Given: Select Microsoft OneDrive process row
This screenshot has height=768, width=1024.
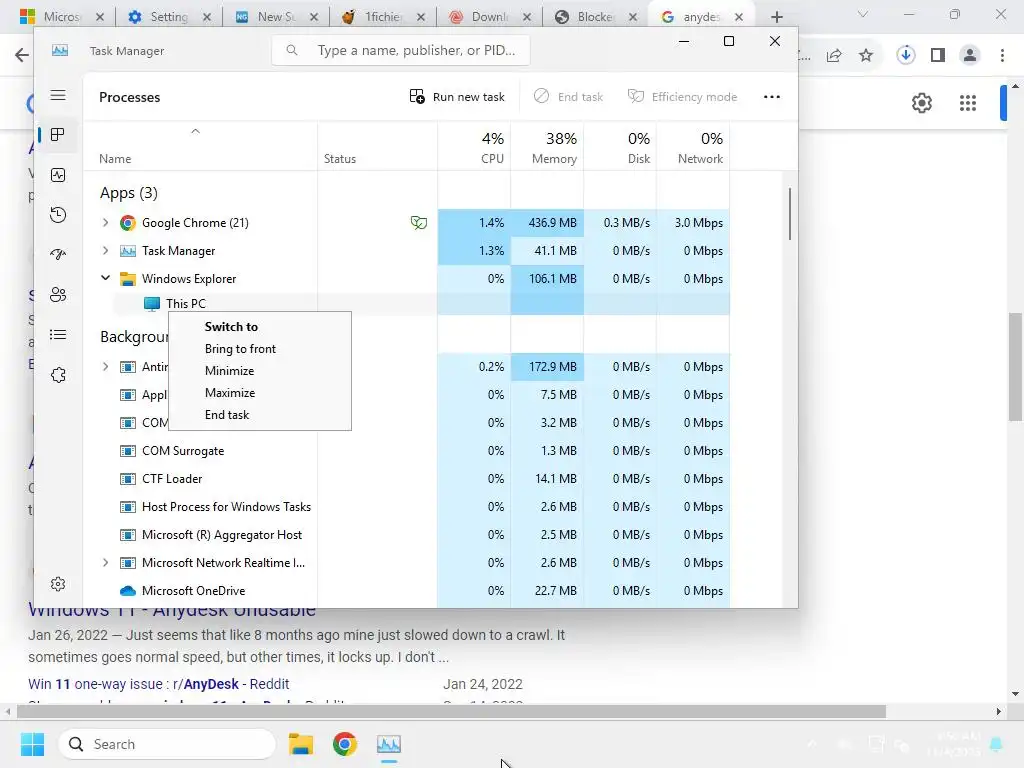Looking at the screenshot, I should [406, 590].
